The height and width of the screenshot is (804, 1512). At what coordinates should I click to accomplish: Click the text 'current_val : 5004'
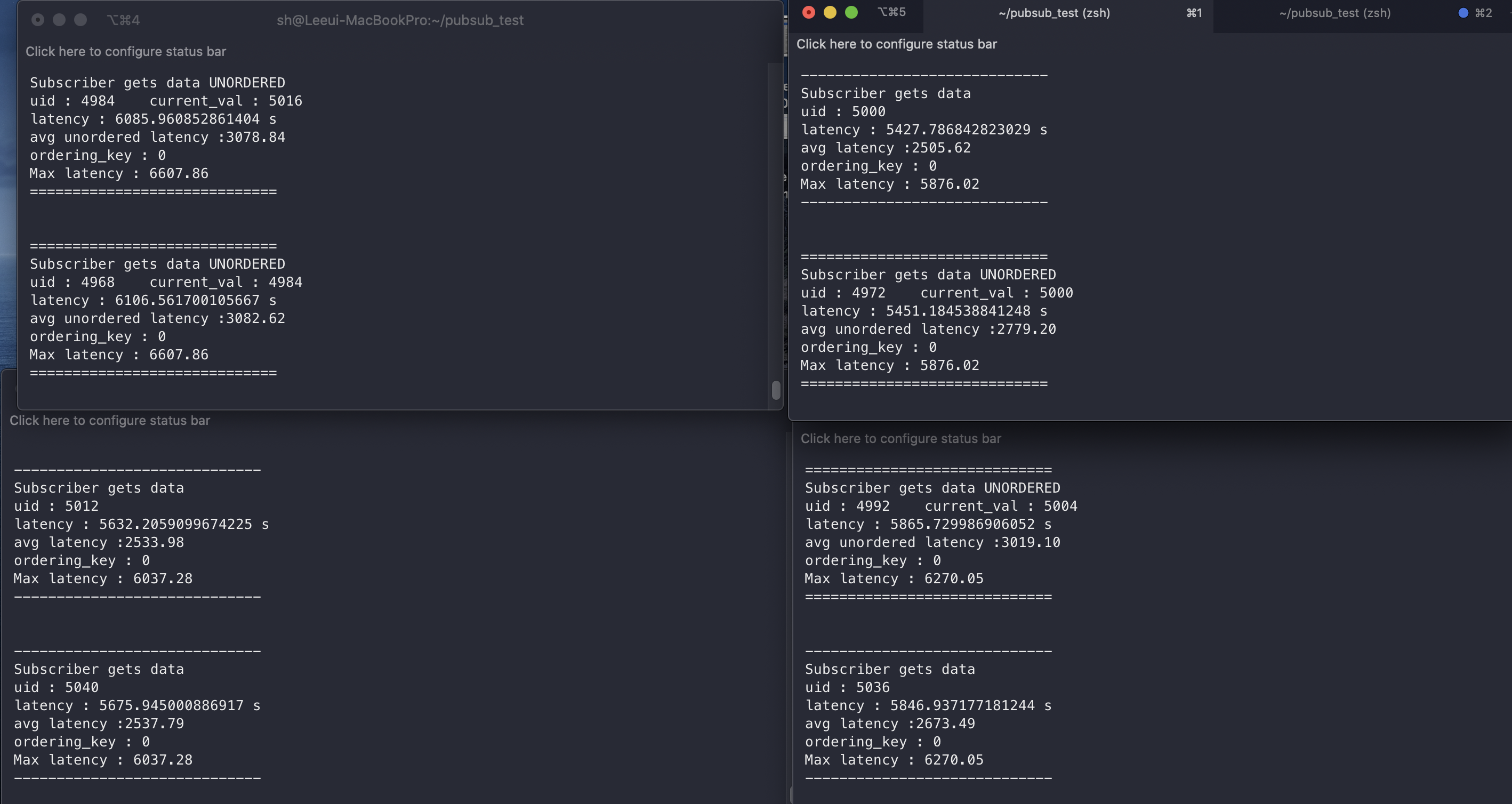point(1001,506)
